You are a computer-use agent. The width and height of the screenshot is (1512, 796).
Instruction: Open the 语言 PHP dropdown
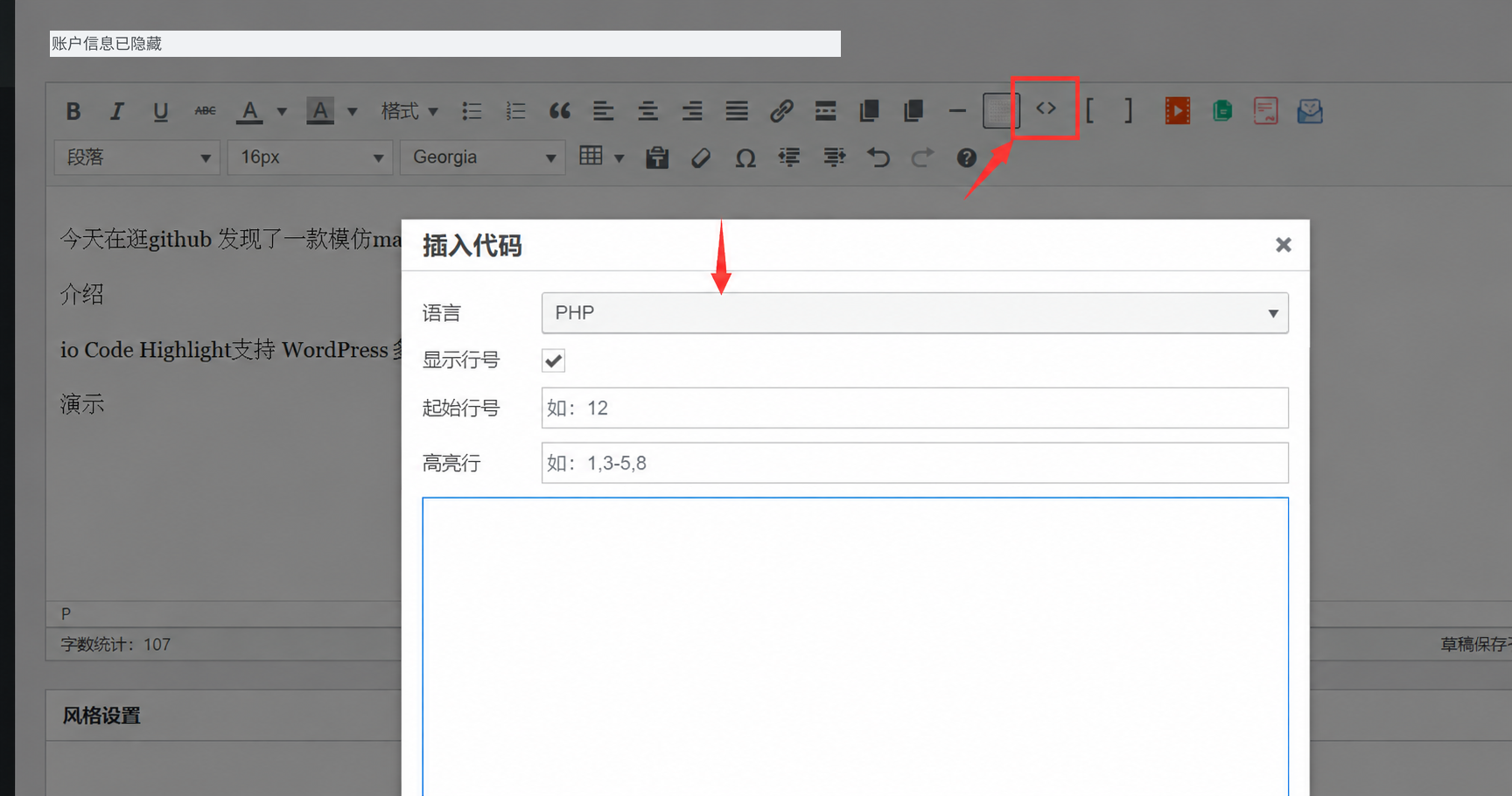coord(914,313)
